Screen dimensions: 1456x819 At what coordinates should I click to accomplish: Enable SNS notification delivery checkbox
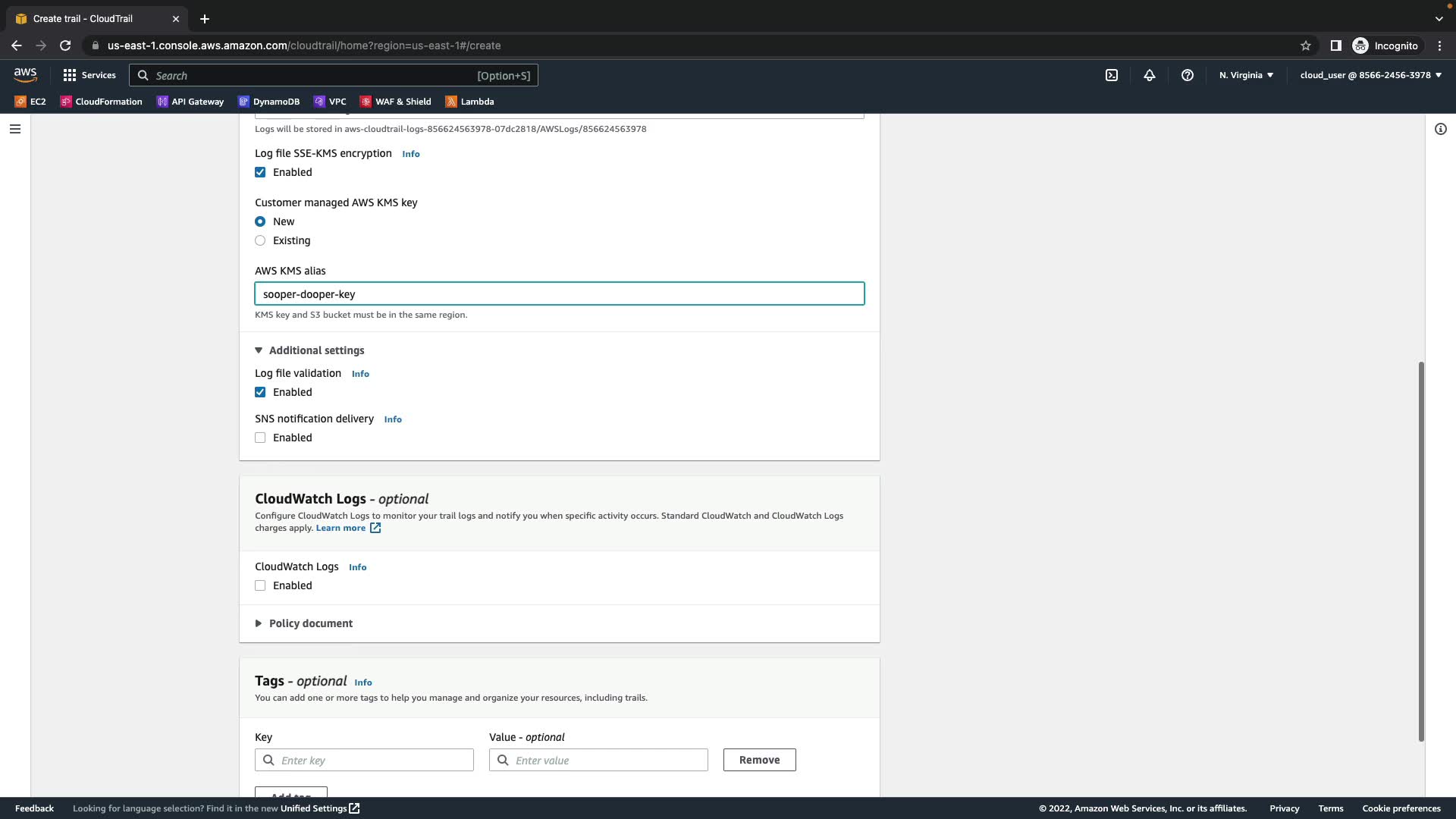click(x=260, y=438)
